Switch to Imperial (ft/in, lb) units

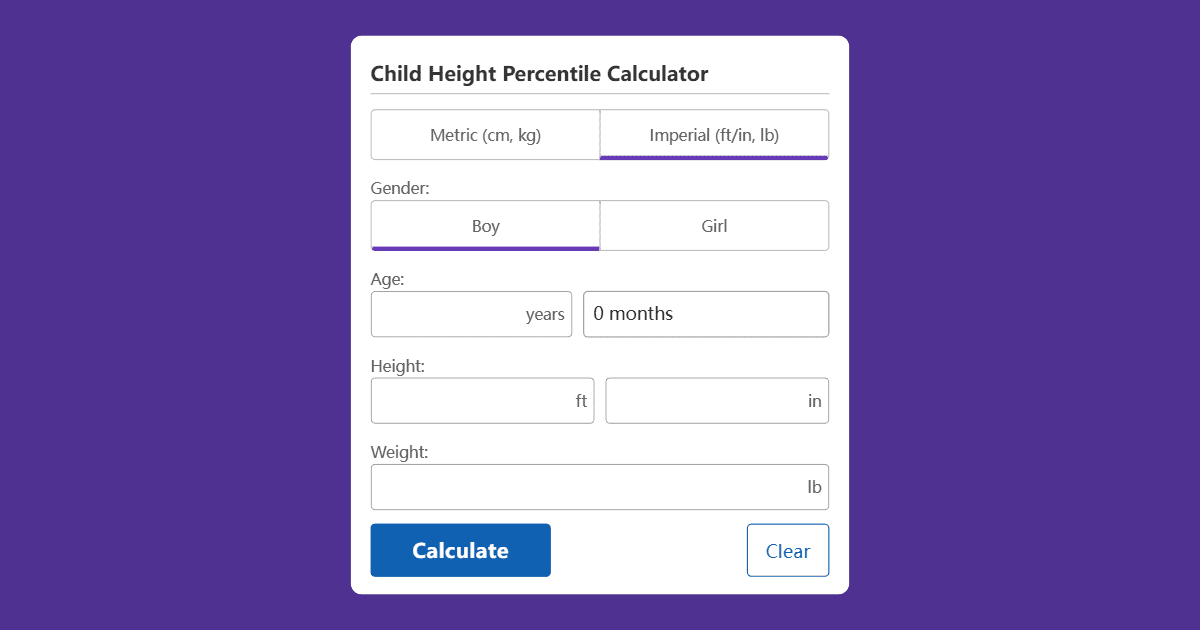[x=714, y=134]
